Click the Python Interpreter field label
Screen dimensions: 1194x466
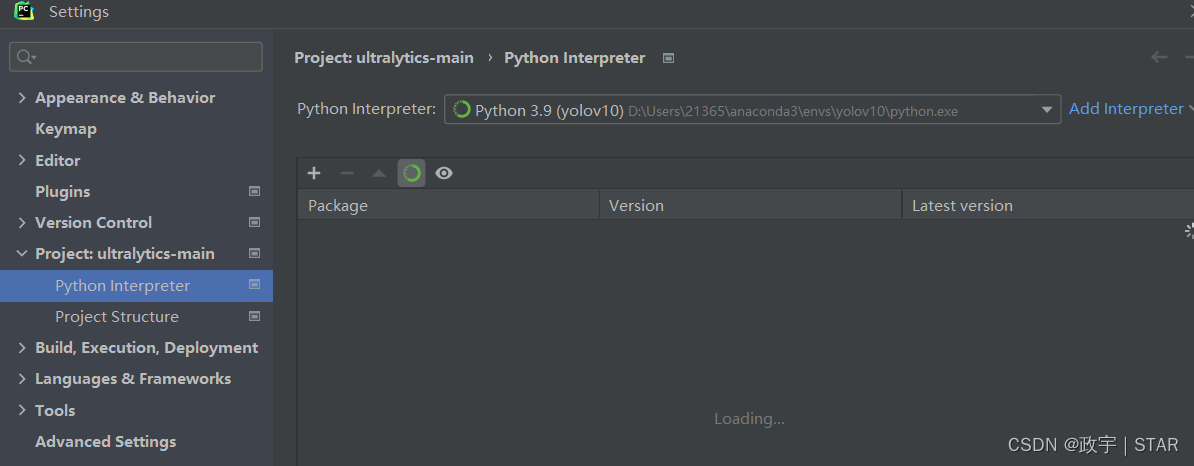coord(366,109)
